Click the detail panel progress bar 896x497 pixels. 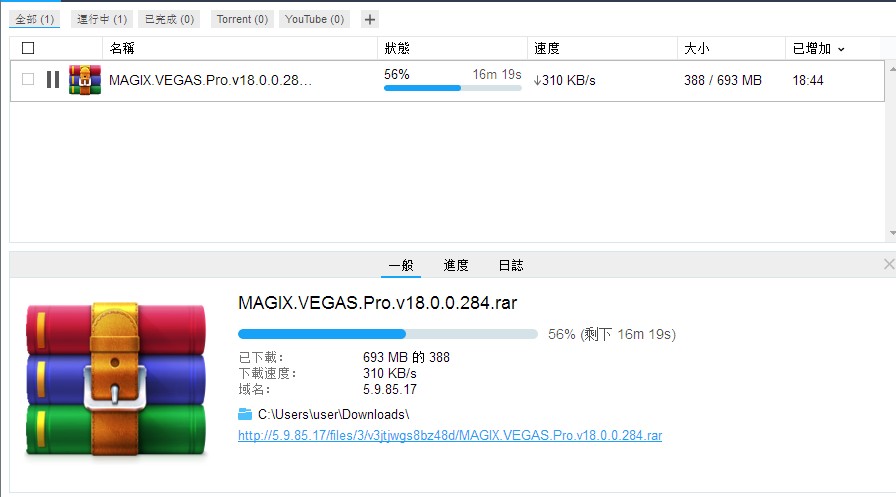pyautogui.click(x=387, y=334)
